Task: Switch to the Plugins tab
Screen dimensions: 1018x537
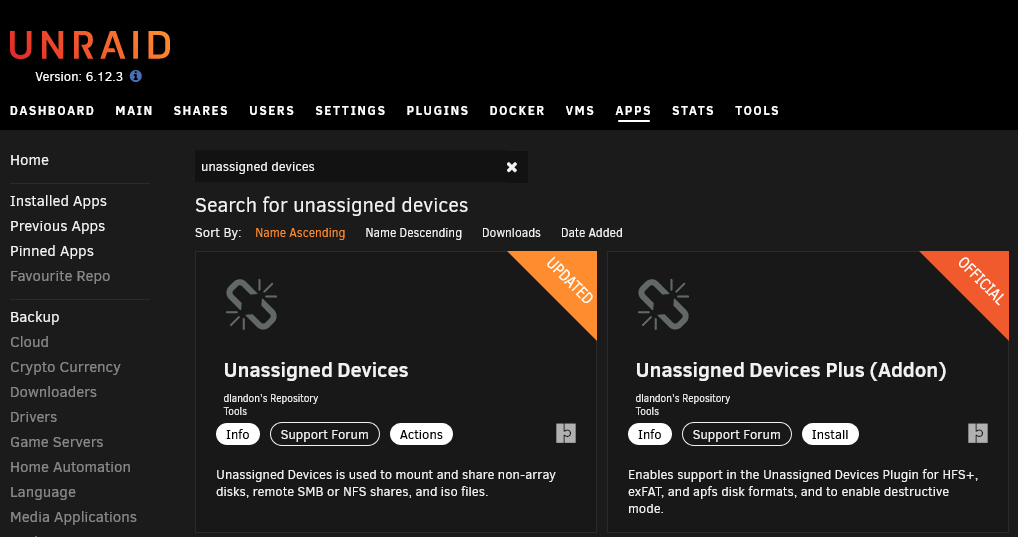Action: (x=438, y=110)
